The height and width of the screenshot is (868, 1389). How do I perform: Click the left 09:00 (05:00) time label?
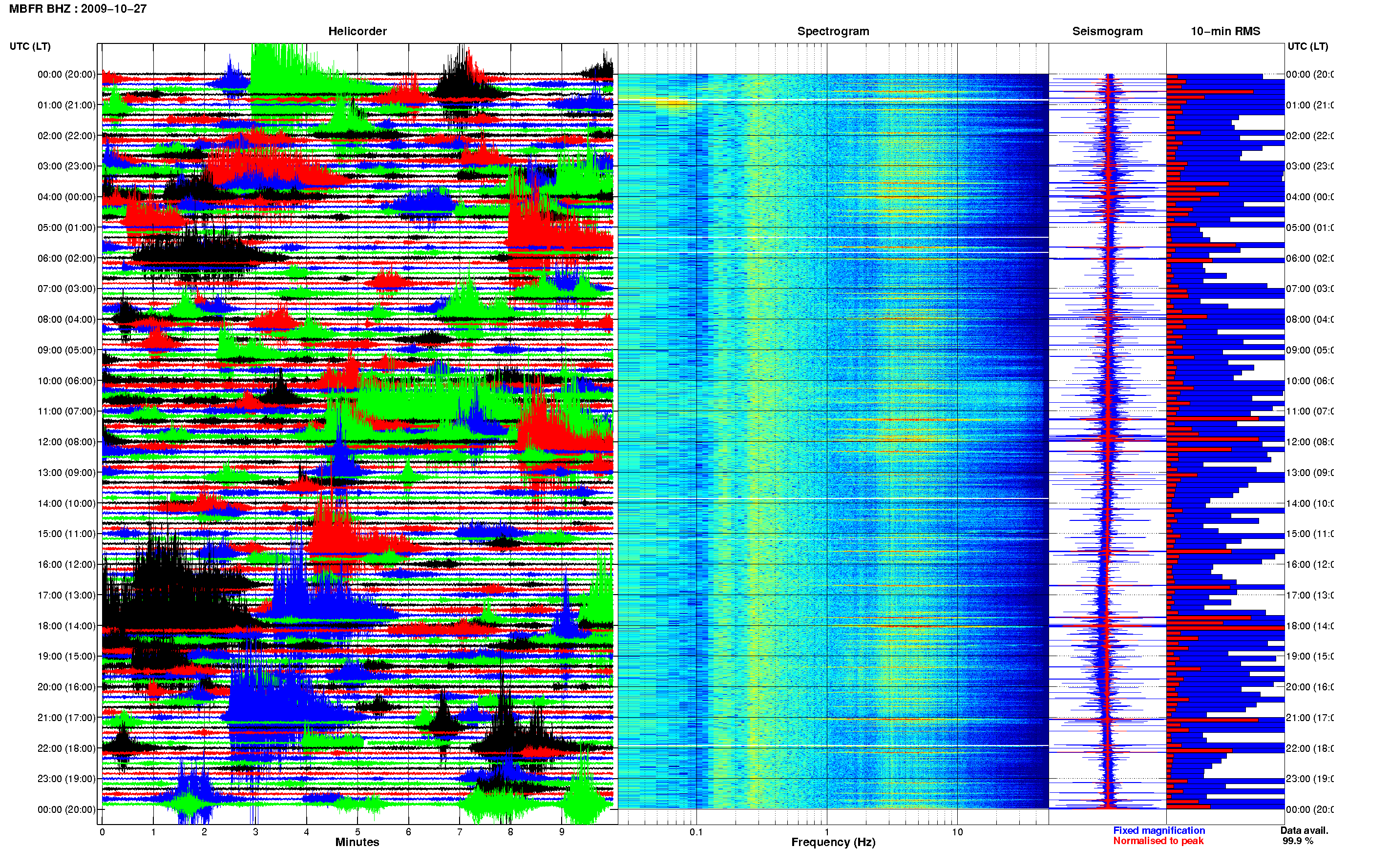click(x=66, y=350)
